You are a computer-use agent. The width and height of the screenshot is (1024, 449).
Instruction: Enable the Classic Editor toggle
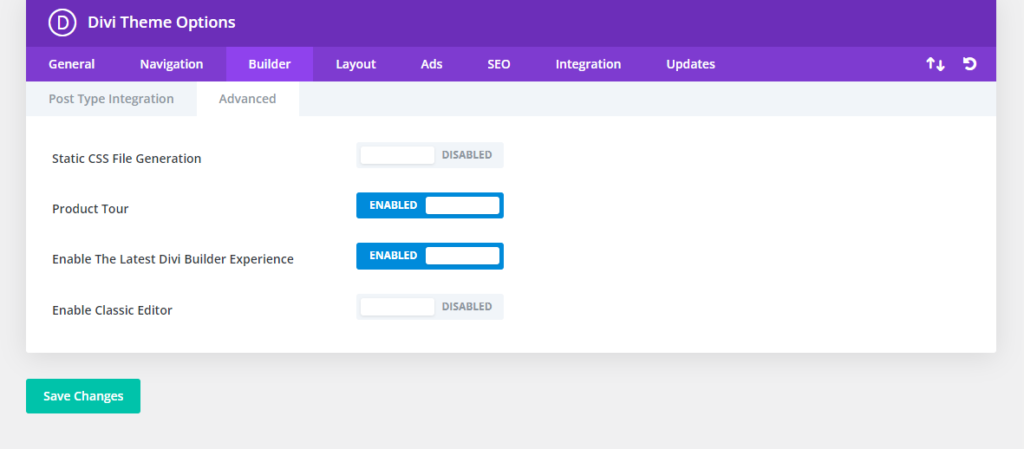pyautogui.click(x=430, y=307)
